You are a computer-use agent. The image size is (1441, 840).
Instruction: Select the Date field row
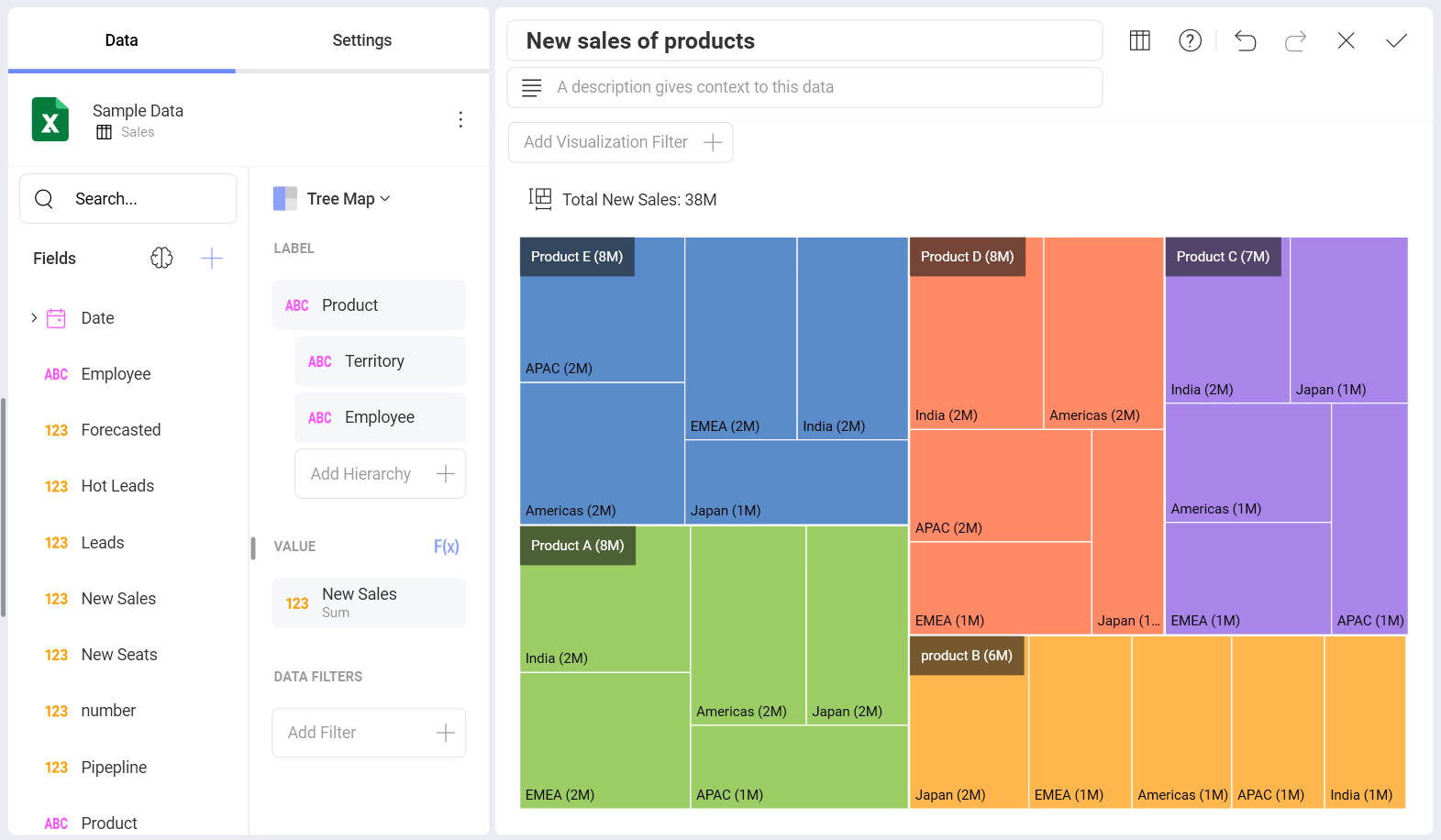pyautogui.click(x=128, y=318)
